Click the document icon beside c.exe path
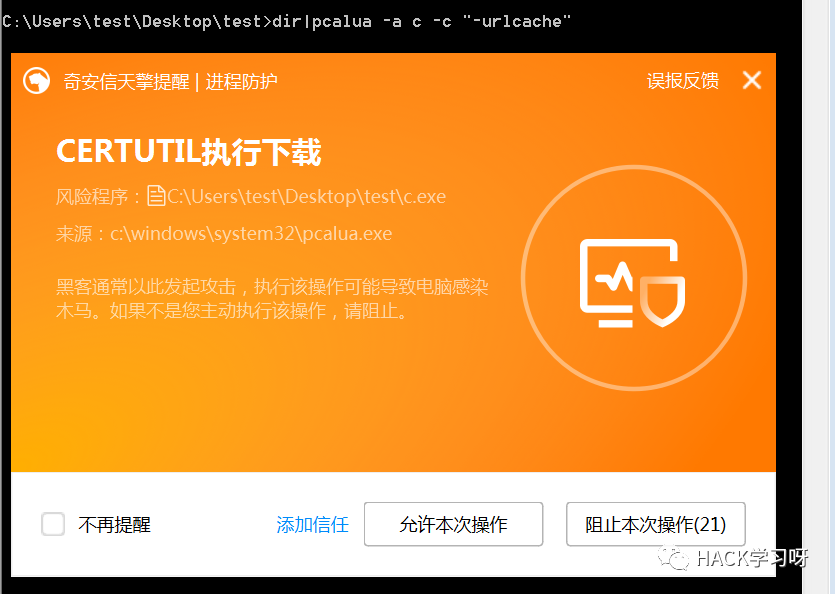Image resolution: width=835 pixels, height=594 pixels. pyautogui.click(x=157, y=196)
